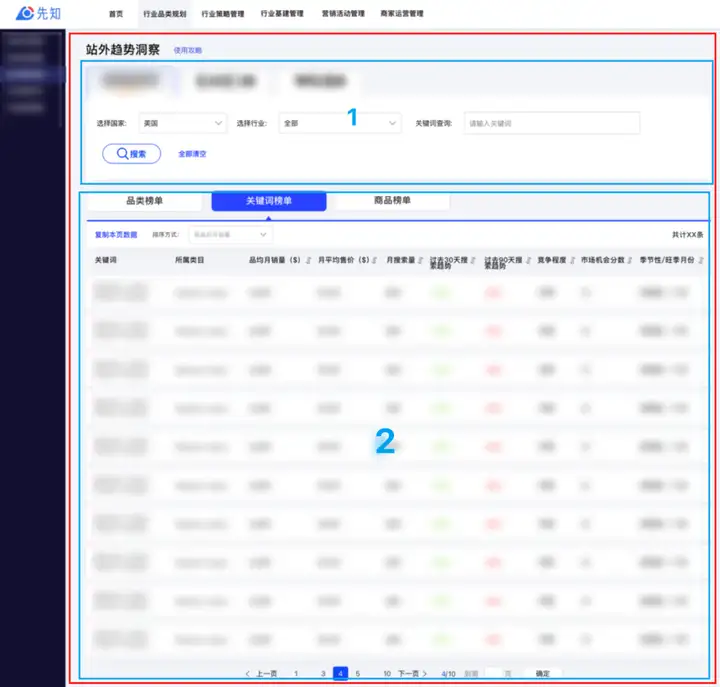
Task: Click the 先知 logo icon
Action: pos(25,13)
